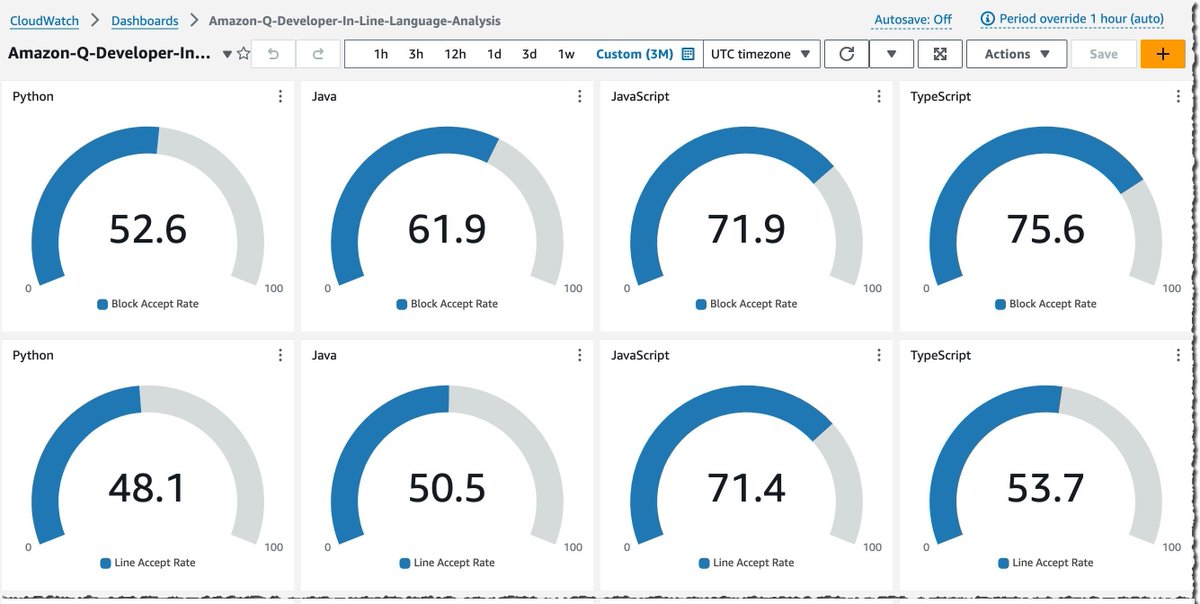
Task: Click the Line Accept Rate legend text under Python
Action: tap(154, 563)
